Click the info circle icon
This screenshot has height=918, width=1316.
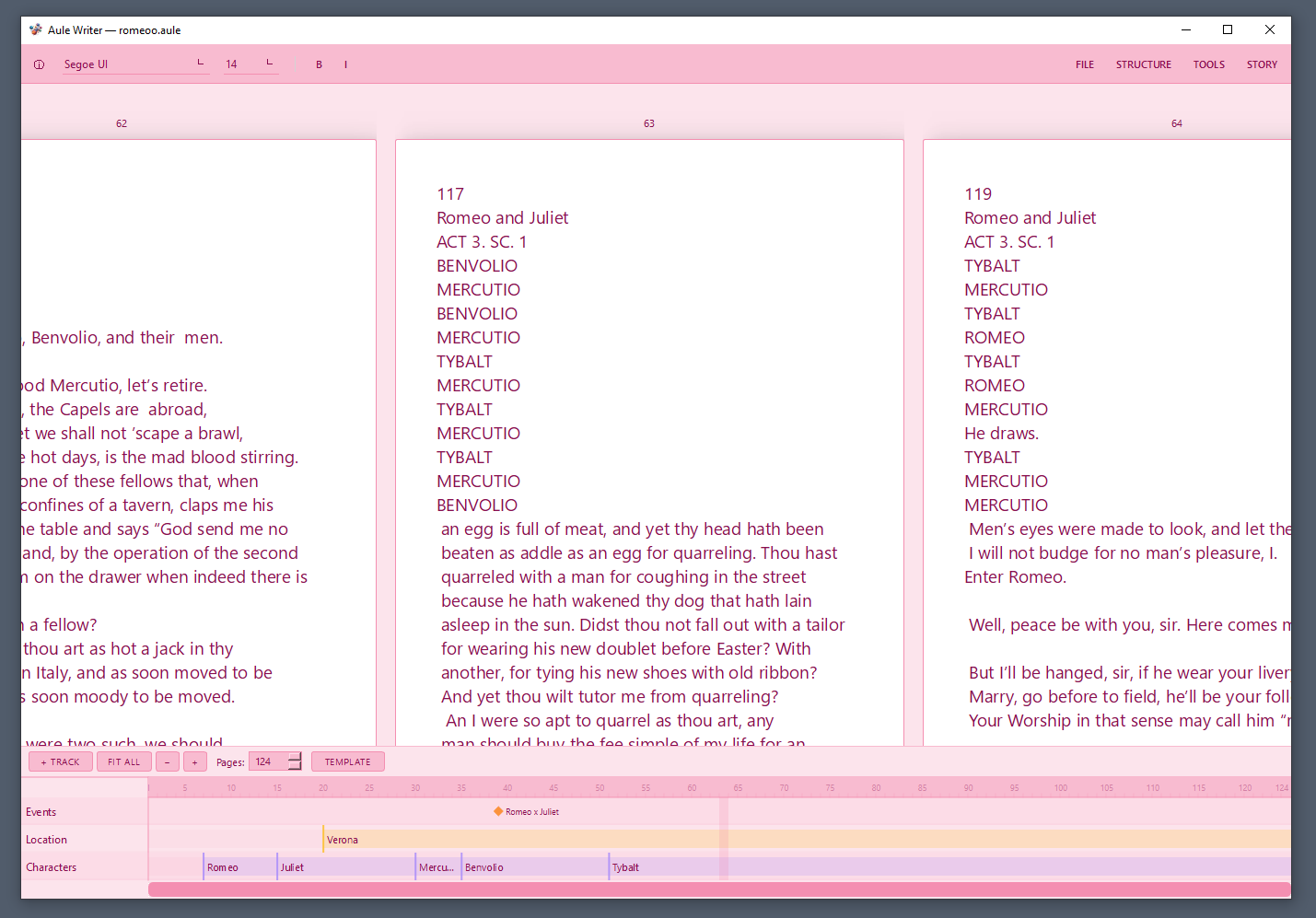point(39,64)
